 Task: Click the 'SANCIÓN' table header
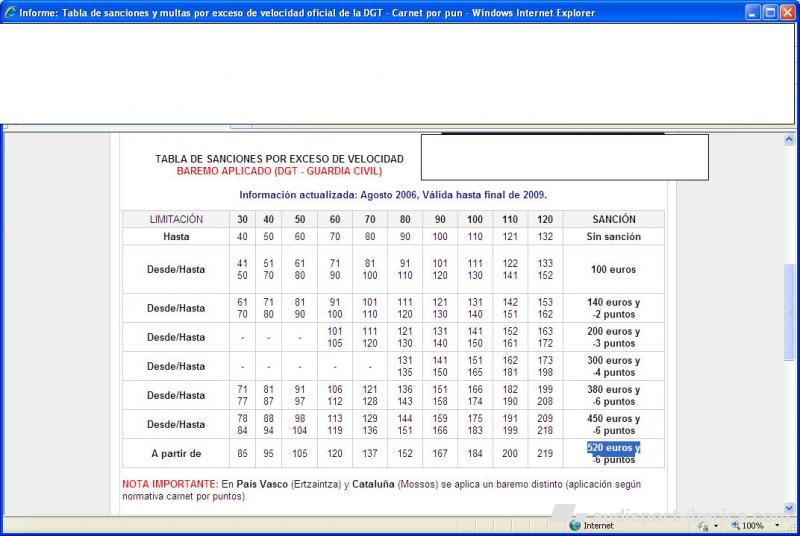tap(614, 219)
